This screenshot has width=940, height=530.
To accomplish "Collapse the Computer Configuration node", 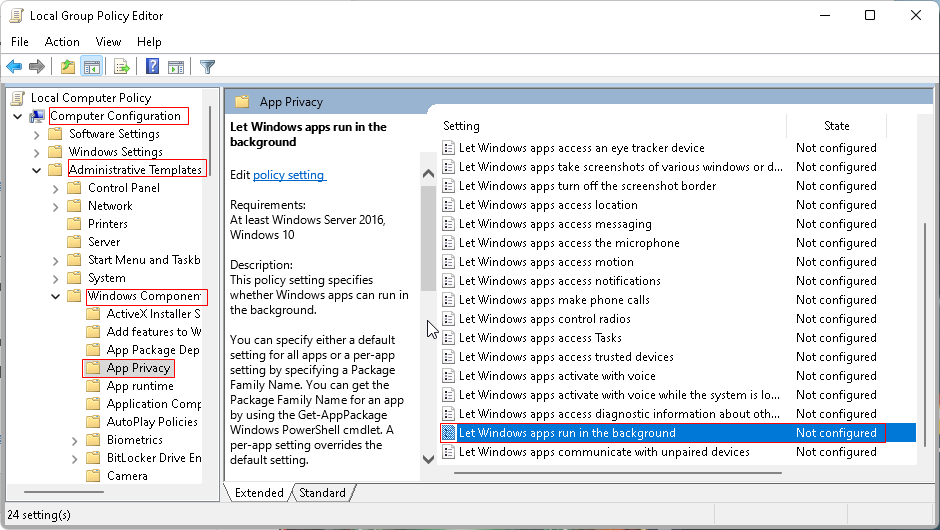I will [x=17, y=116].
